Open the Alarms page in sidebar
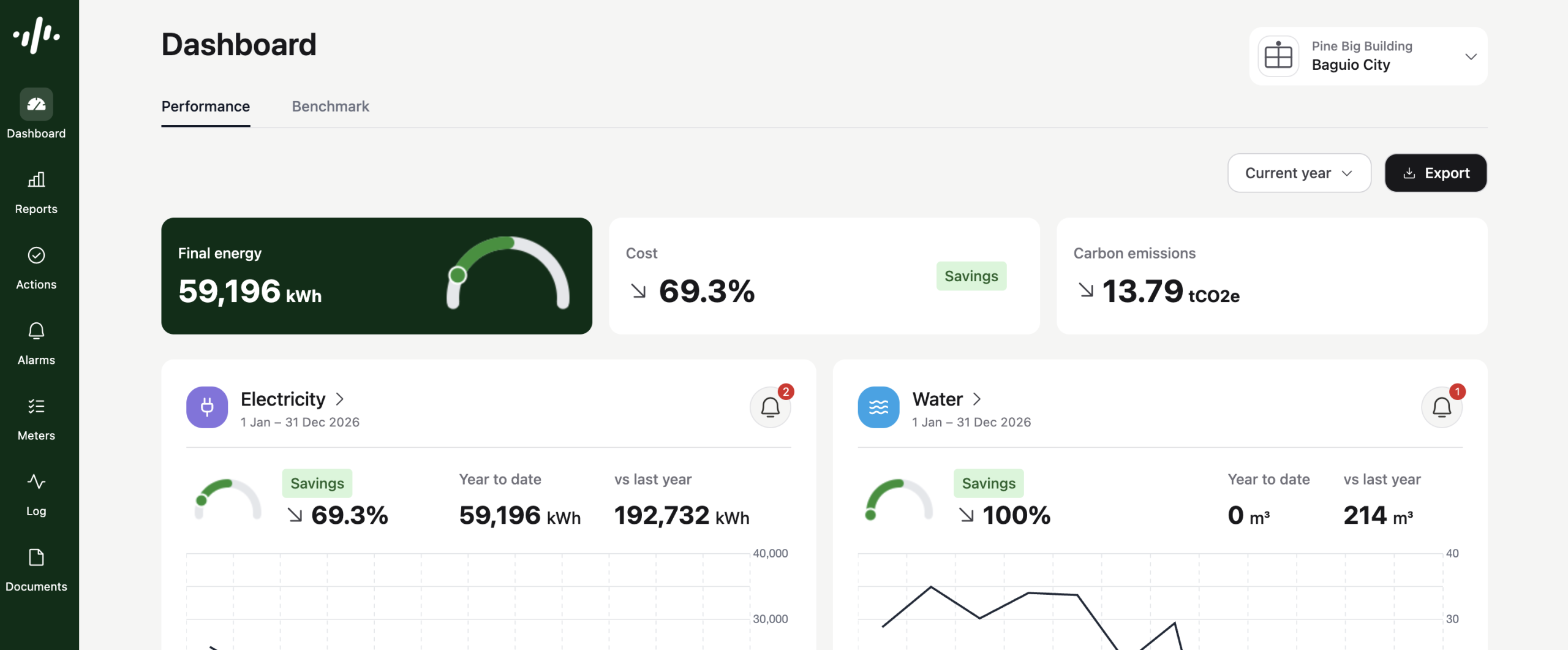 pos(36,343)
